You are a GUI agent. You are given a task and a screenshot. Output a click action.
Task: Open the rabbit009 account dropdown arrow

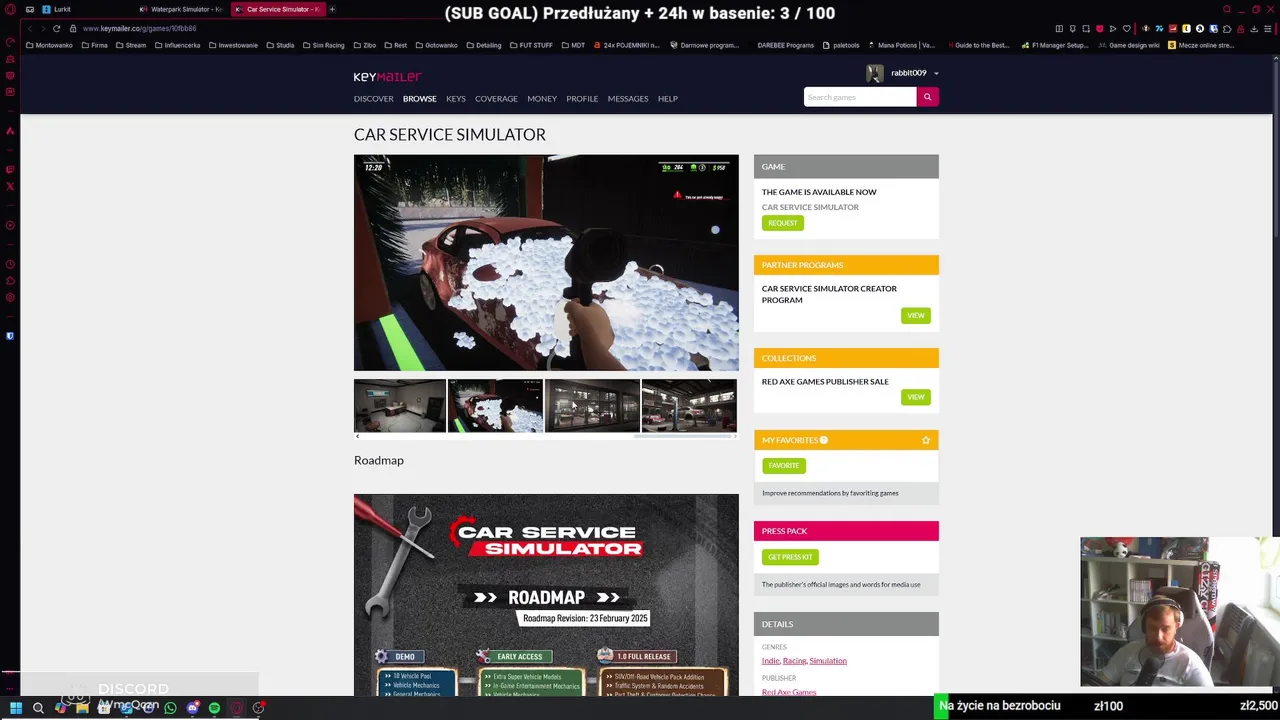936,73
